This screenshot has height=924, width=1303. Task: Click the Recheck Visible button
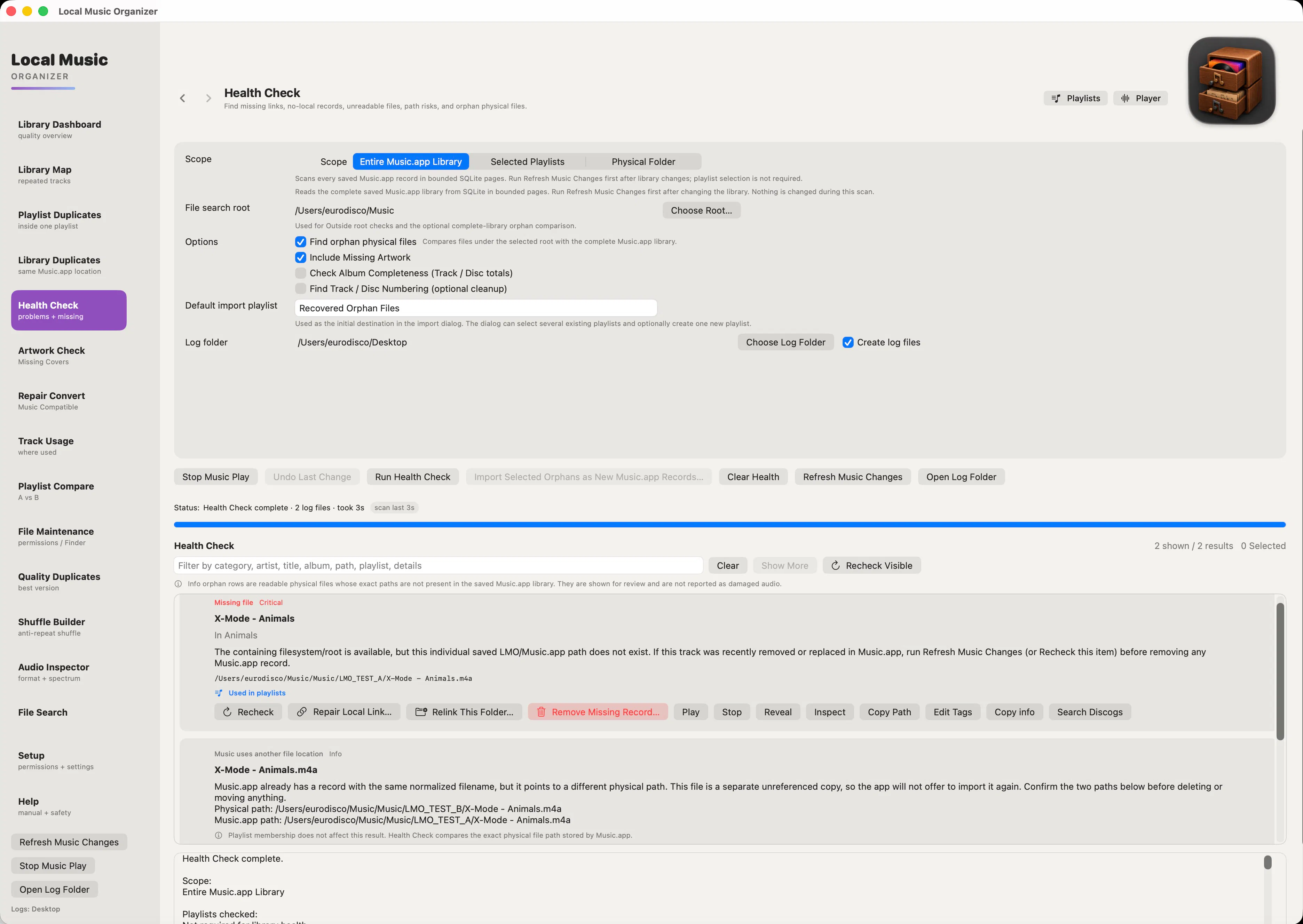871,566
